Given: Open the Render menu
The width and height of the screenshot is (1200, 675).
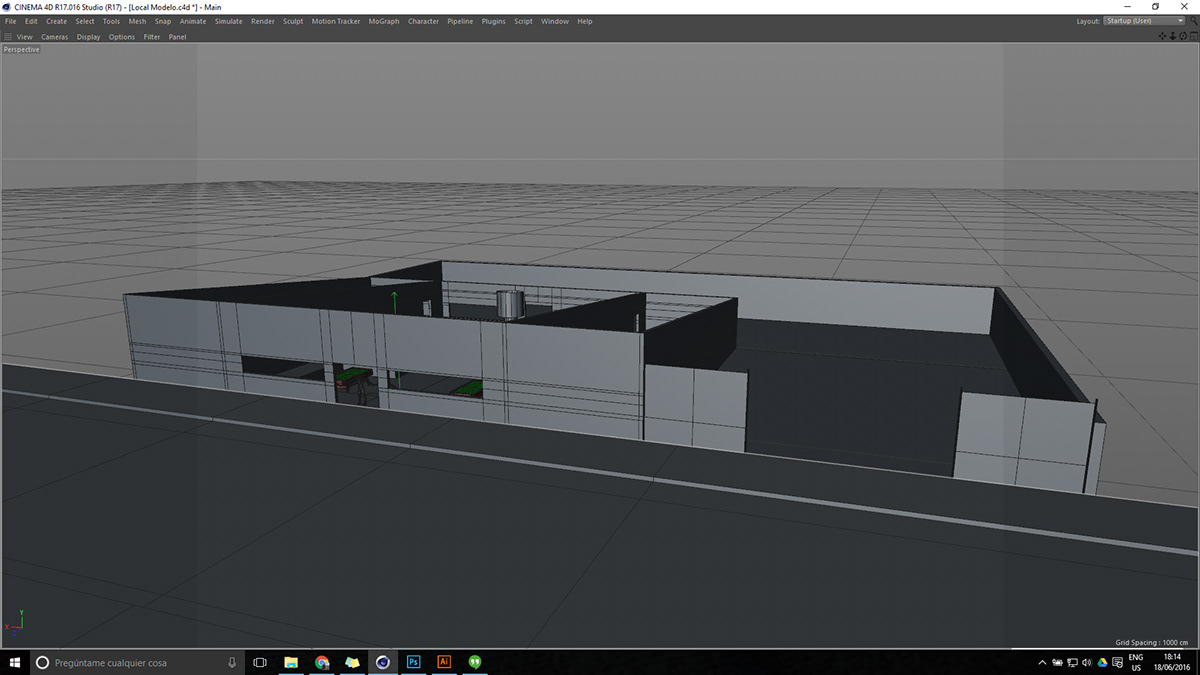Looking at the screenshot, I should [262, 21].
